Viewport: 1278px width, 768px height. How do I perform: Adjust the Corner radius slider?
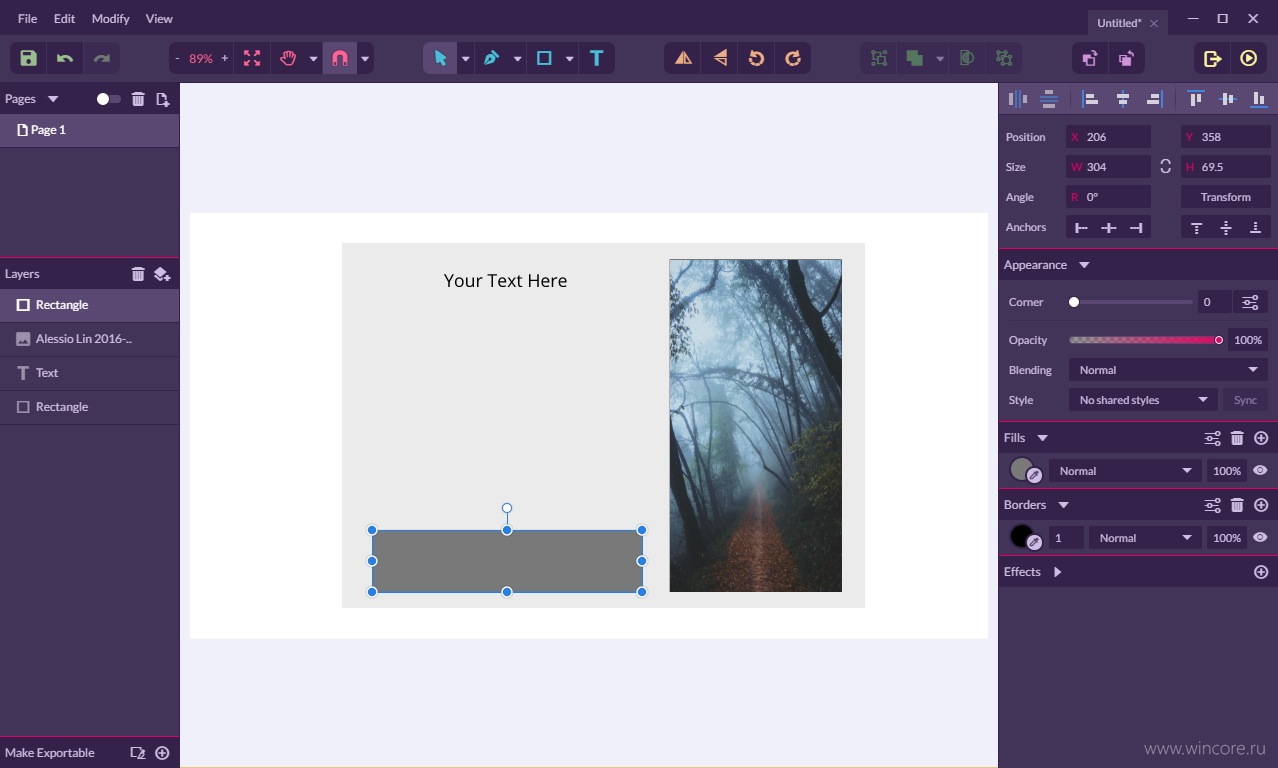click(1131, 302)
